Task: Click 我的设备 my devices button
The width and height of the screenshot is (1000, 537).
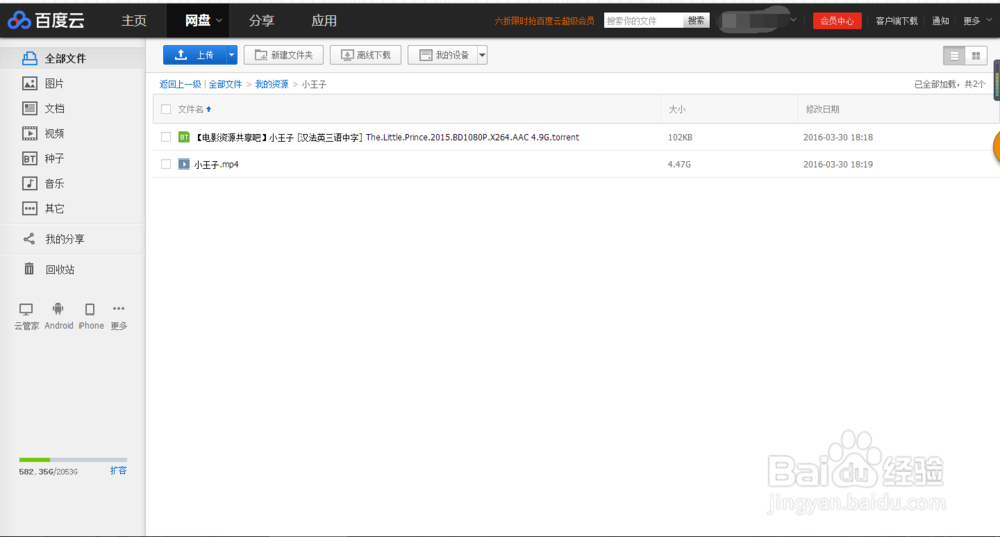Action: [x=443, y=55]
